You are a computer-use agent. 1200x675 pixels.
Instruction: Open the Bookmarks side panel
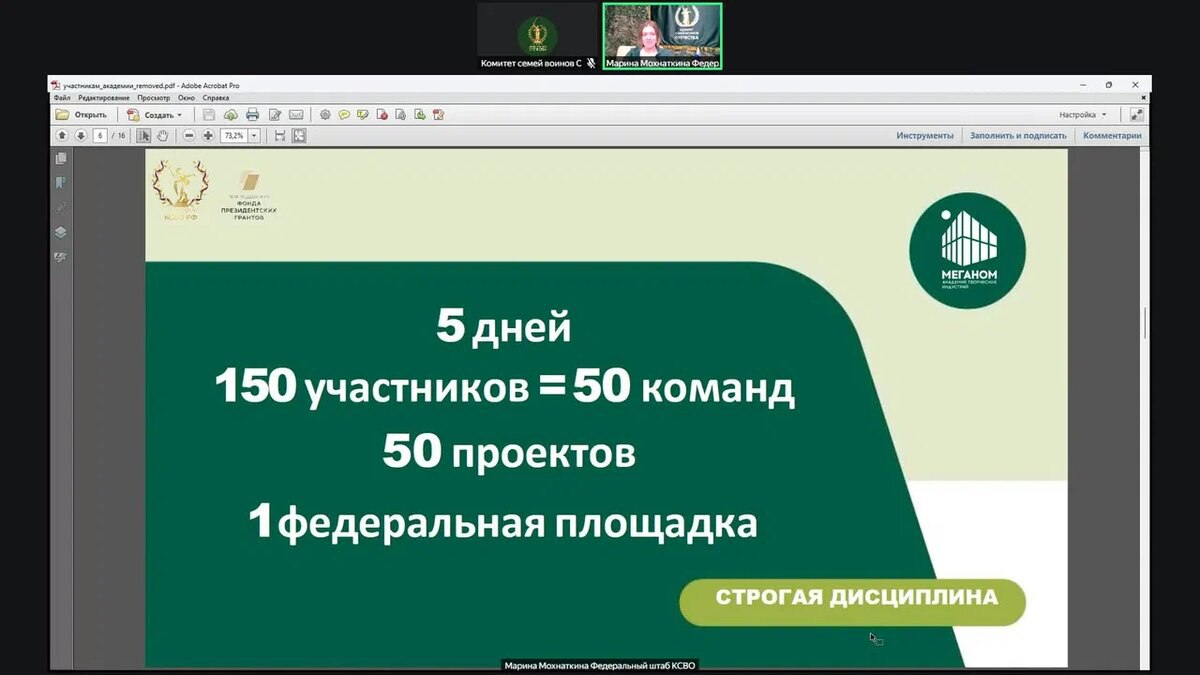pyautogui.click(x=61, y=183)
